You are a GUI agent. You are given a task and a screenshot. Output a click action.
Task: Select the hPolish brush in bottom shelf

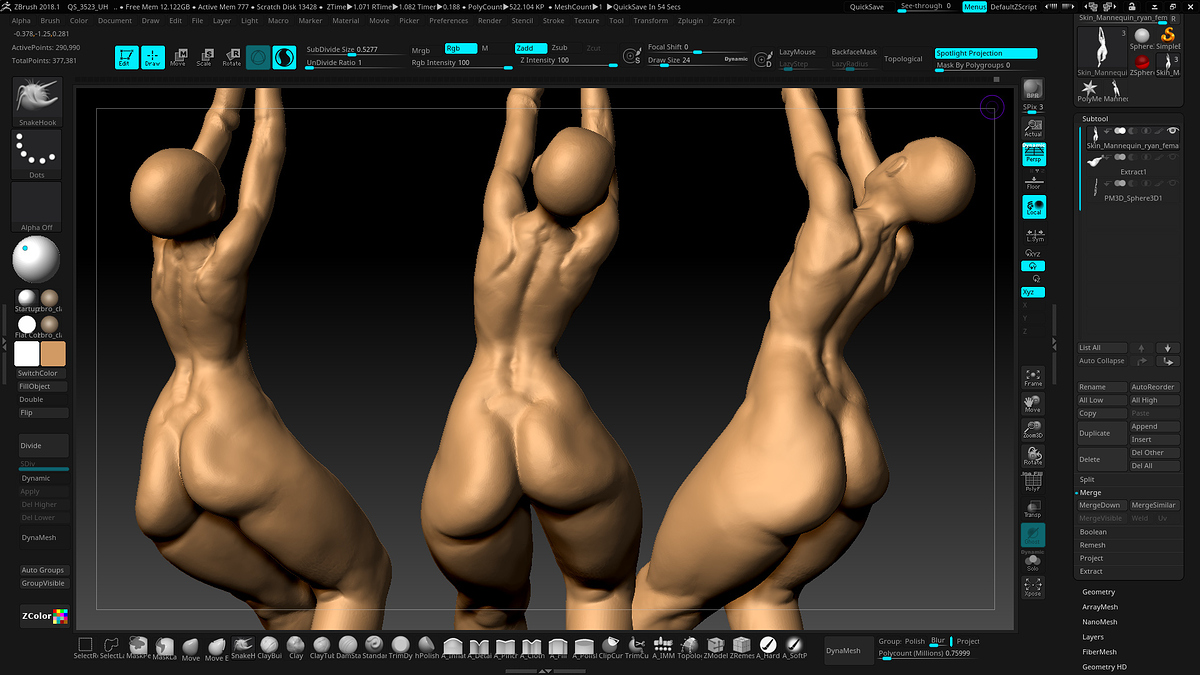(x=427, y=648)
